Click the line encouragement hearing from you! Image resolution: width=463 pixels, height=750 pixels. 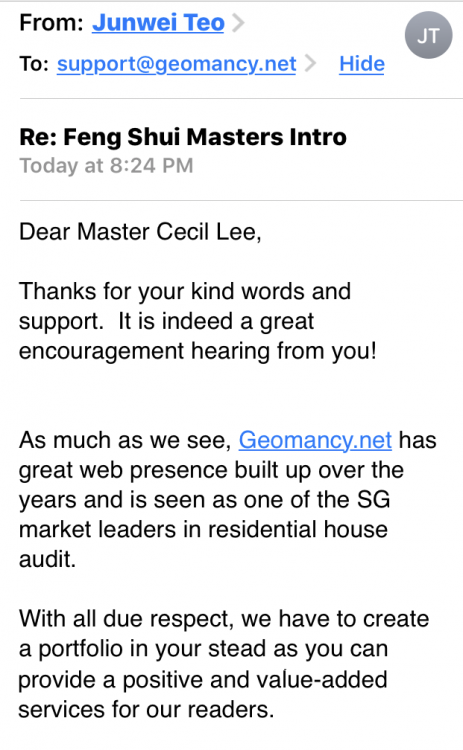198,351
